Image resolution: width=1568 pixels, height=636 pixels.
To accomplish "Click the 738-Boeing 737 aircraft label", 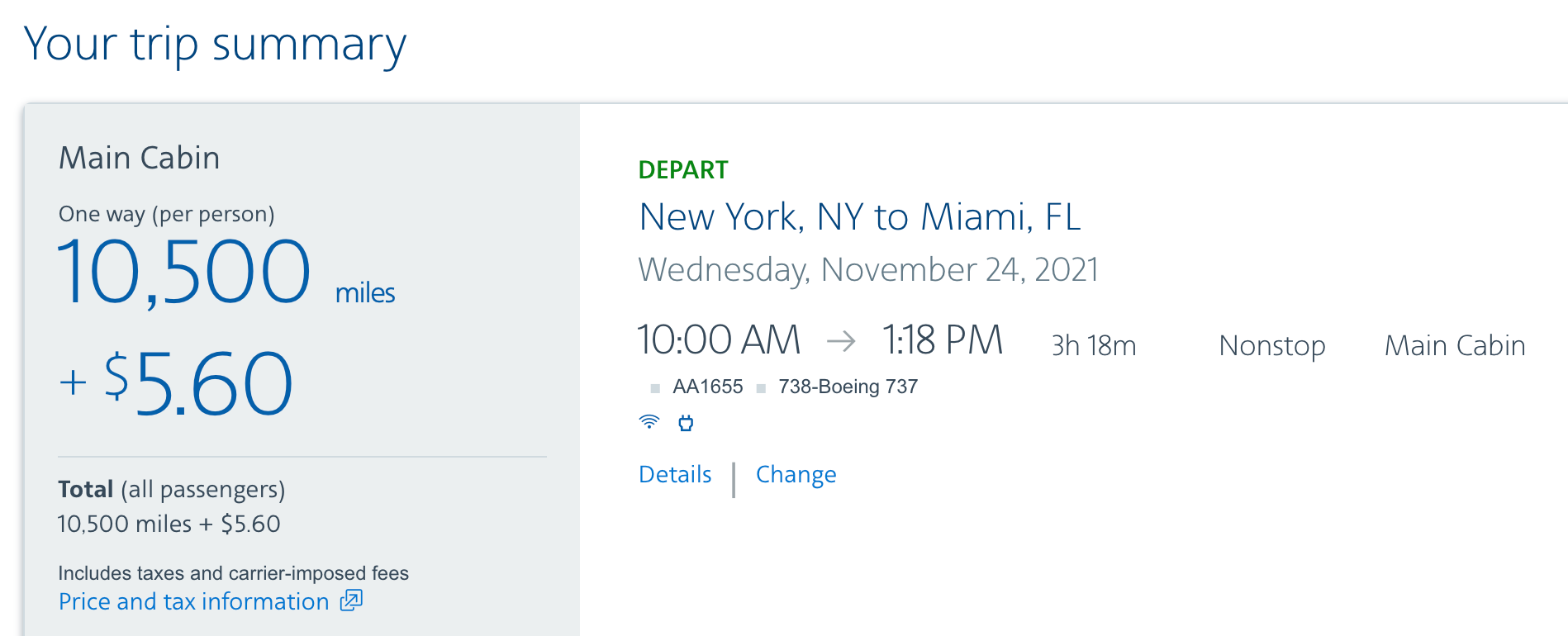I will [x=848, y=387].
